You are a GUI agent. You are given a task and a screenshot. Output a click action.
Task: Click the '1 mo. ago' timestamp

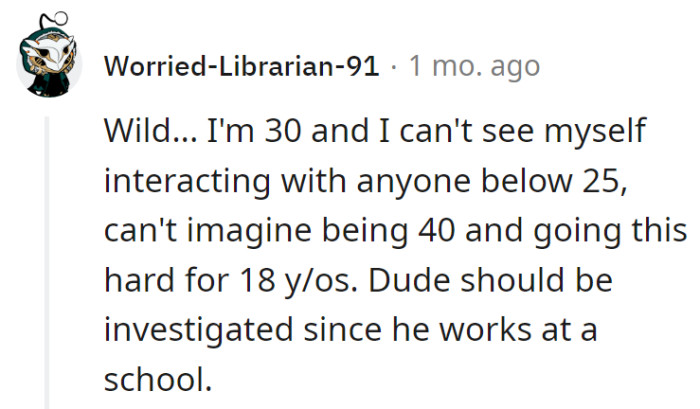[474, 67]
